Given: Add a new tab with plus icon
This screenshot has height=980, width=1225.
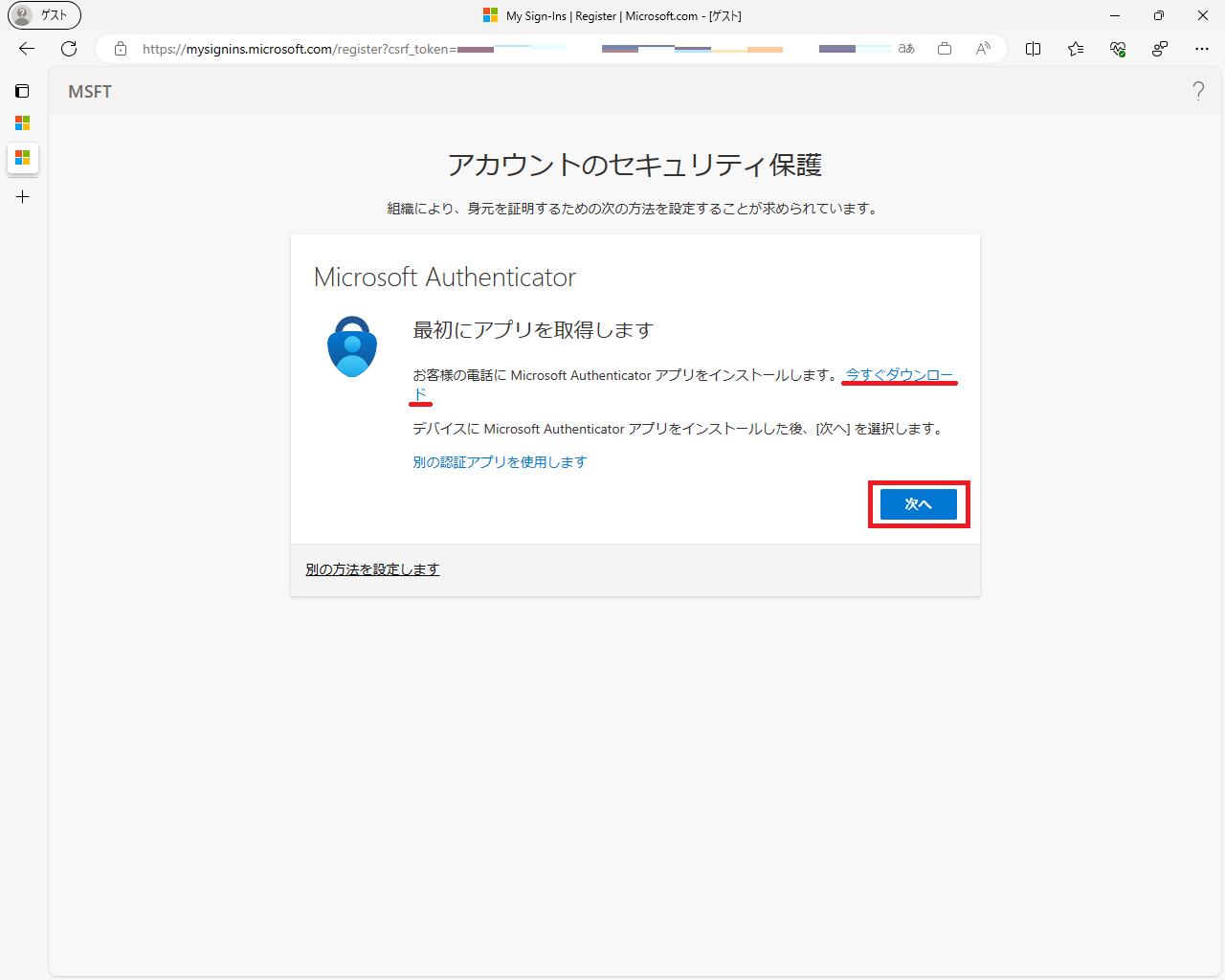Looking at the screenshot, I should coord(22,197).
